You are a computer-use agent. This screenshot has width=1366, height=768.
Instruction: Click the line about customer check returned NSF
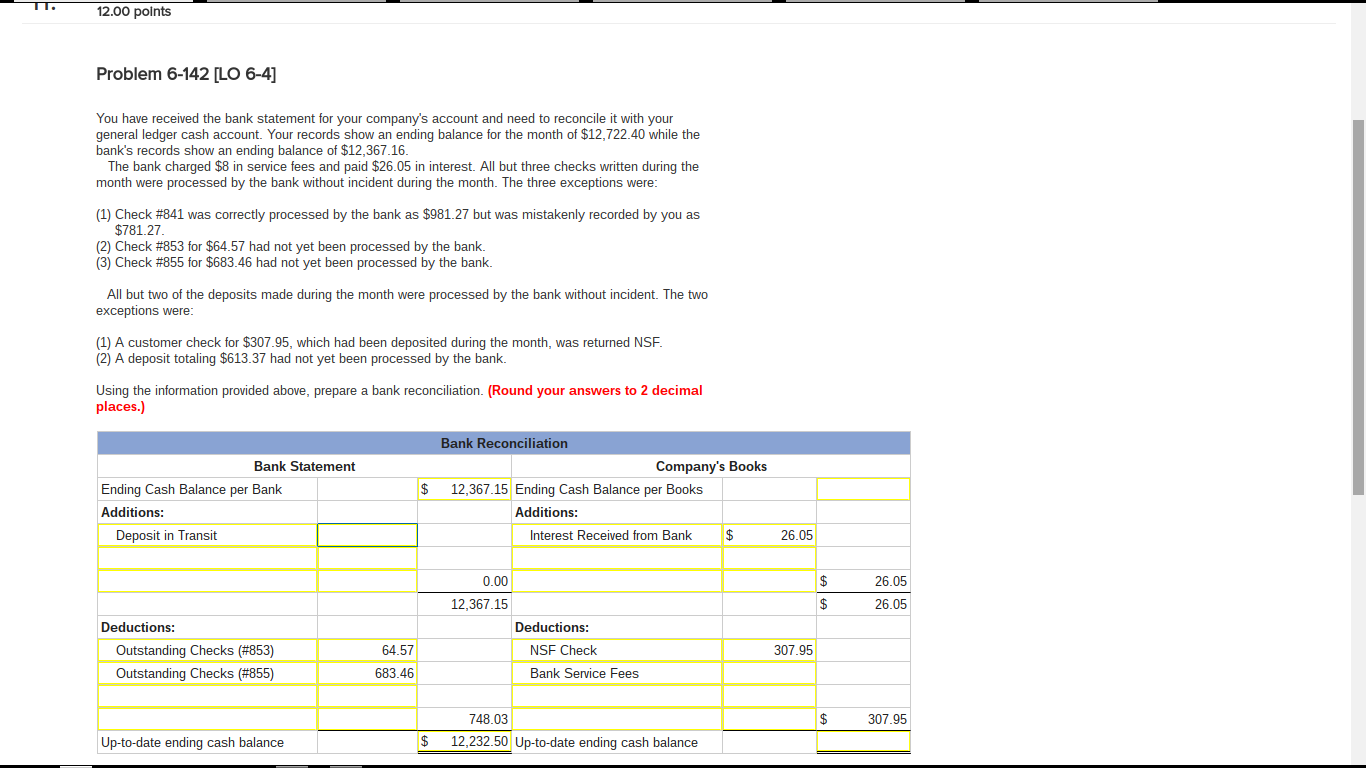[x=379, y=342]
